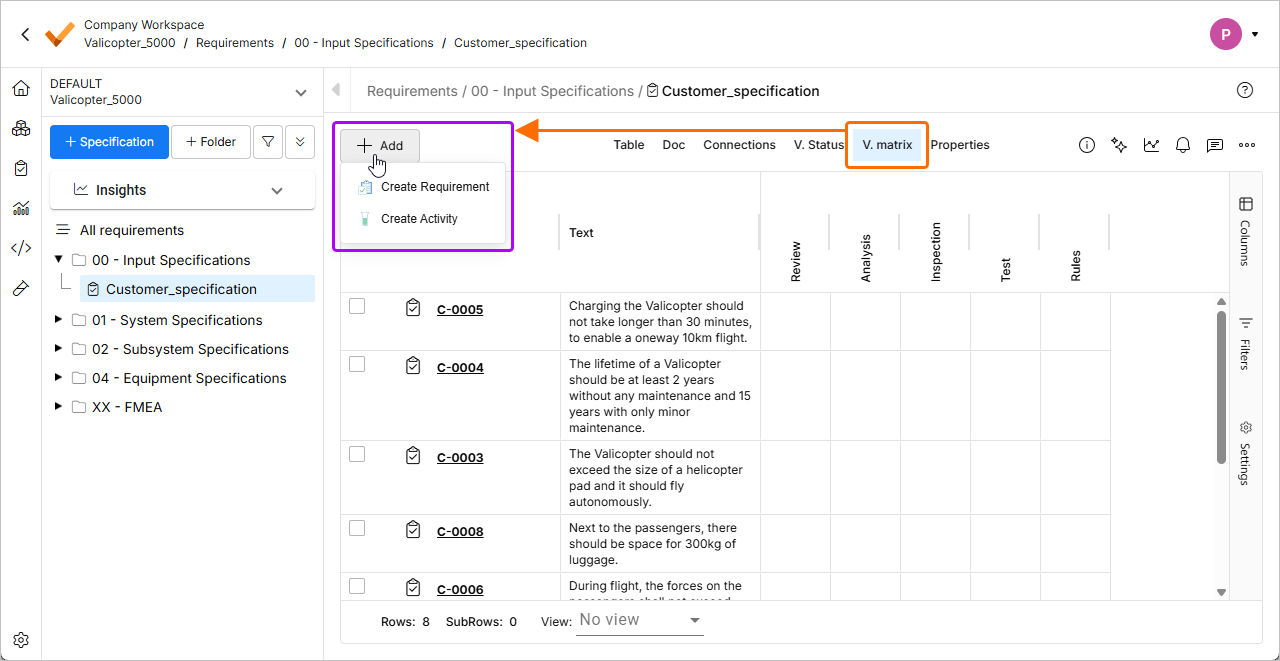Open the No view dropdown
The image size is (1280, 661).
tap(640, 620)
